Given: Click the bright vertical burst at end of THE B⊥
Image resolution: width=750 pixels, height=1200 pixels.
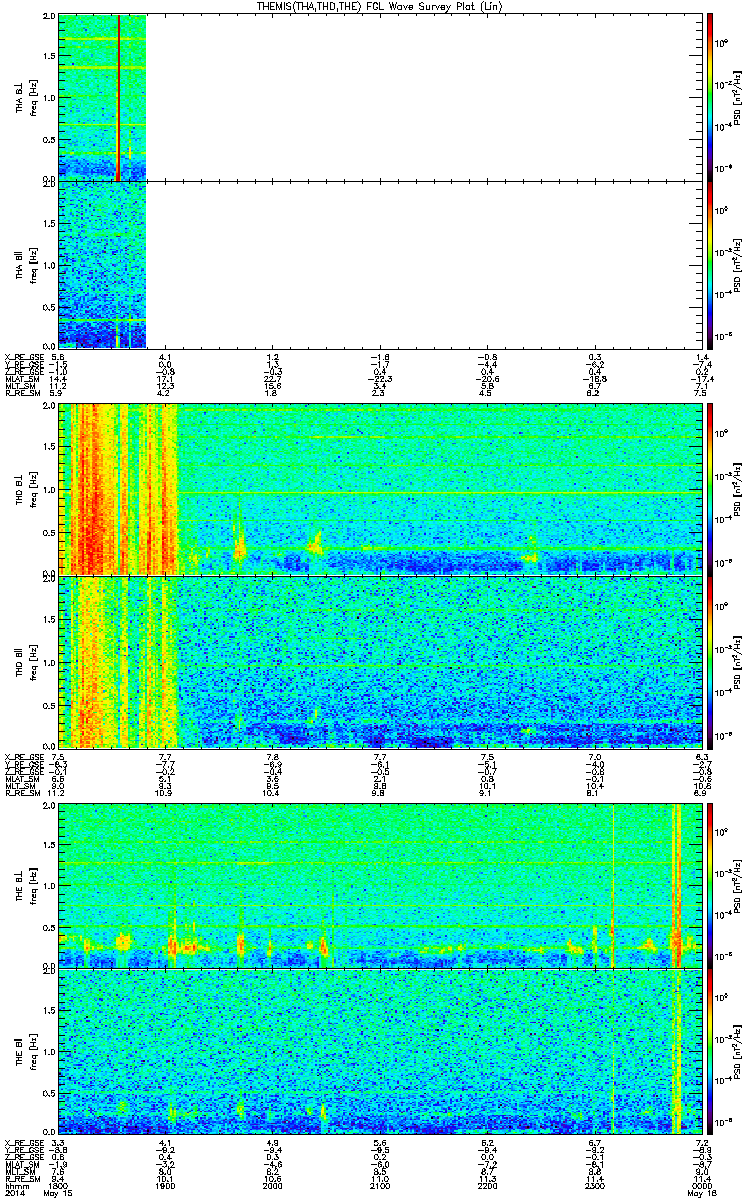Looking at the screenshot, I should coord(677,885).
